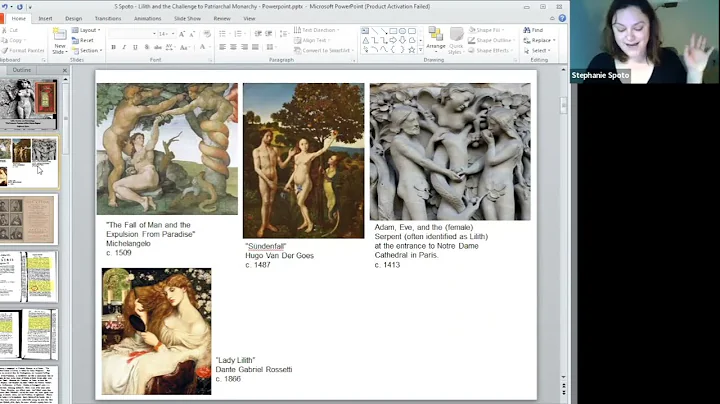Toggle Underline formatting

click(135, 47)
